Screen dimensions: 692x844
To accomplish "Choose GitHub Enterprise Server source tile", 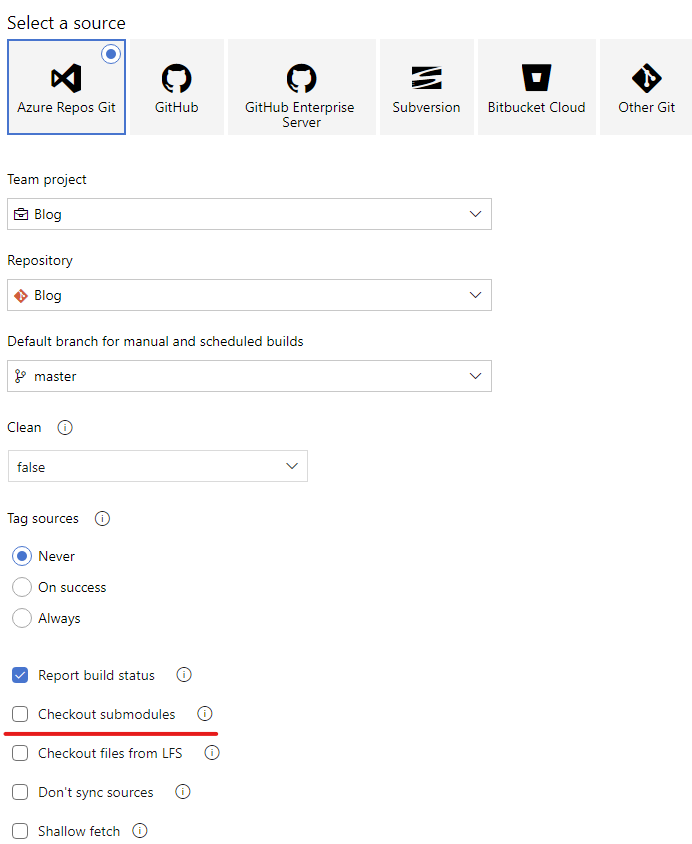I will pos(301,87).
